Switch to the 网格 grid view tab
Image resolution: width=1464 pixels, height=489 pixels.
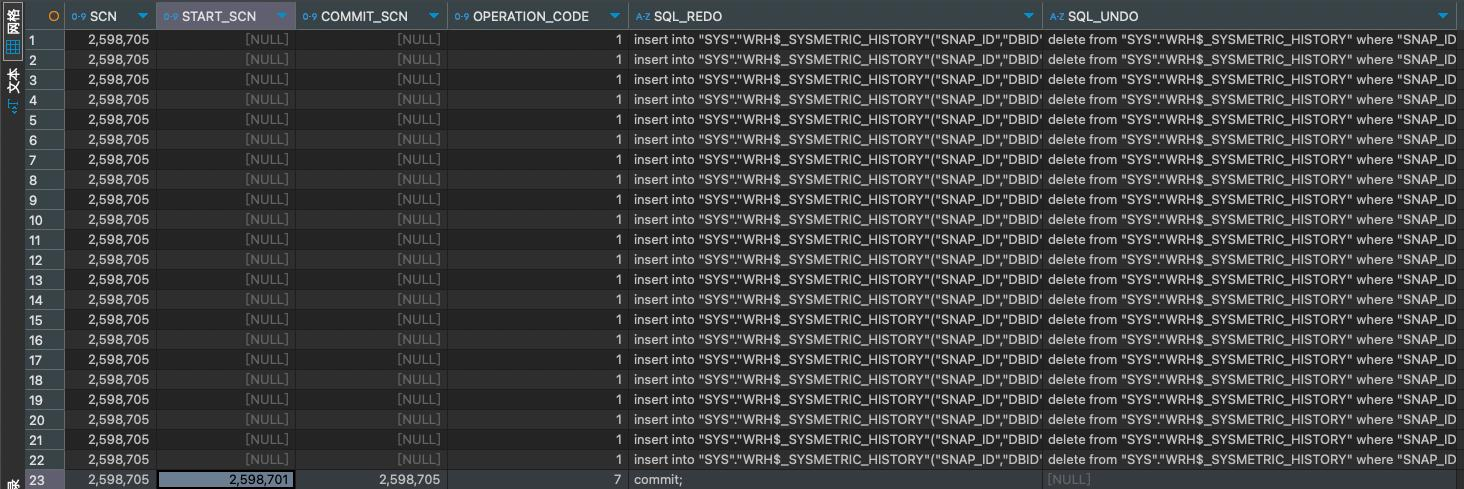(x=13, y=32)
